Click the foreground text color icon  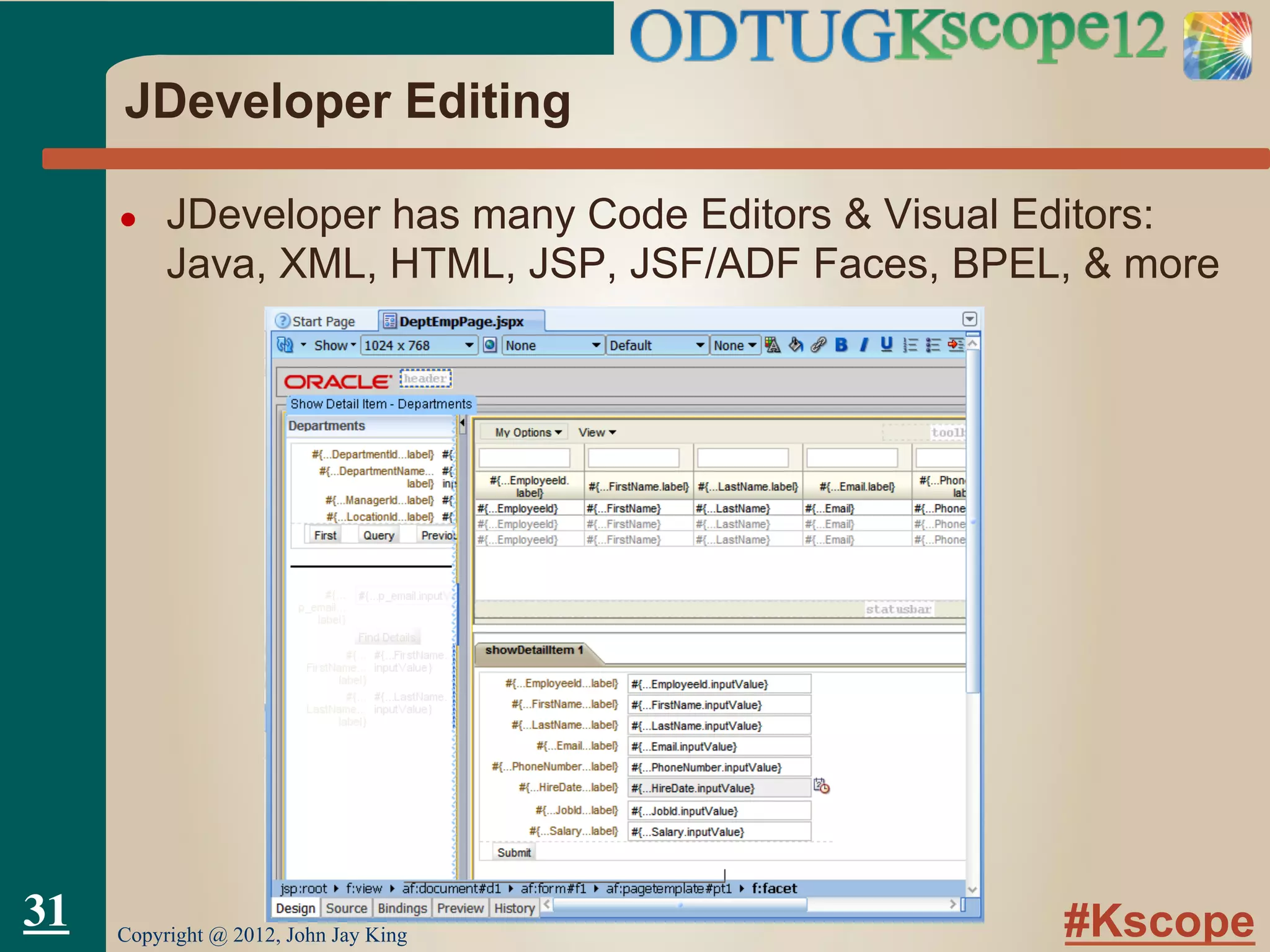coord(773,345)
